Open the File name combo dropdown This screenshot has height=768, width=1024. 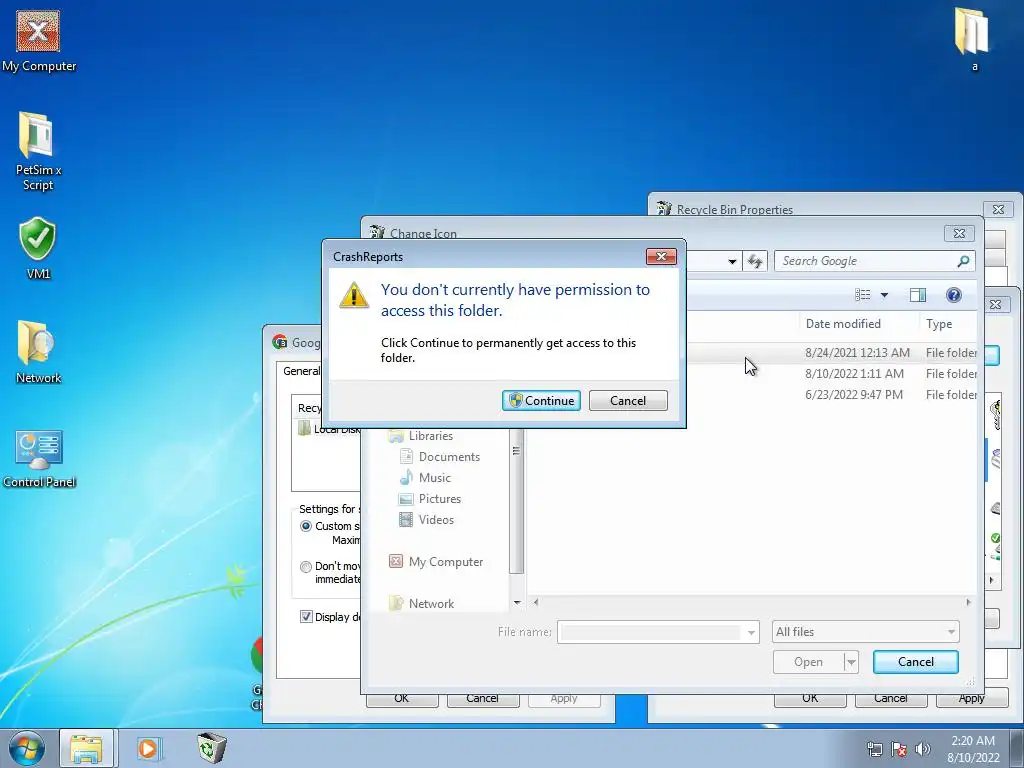click(x=751, y=632)
